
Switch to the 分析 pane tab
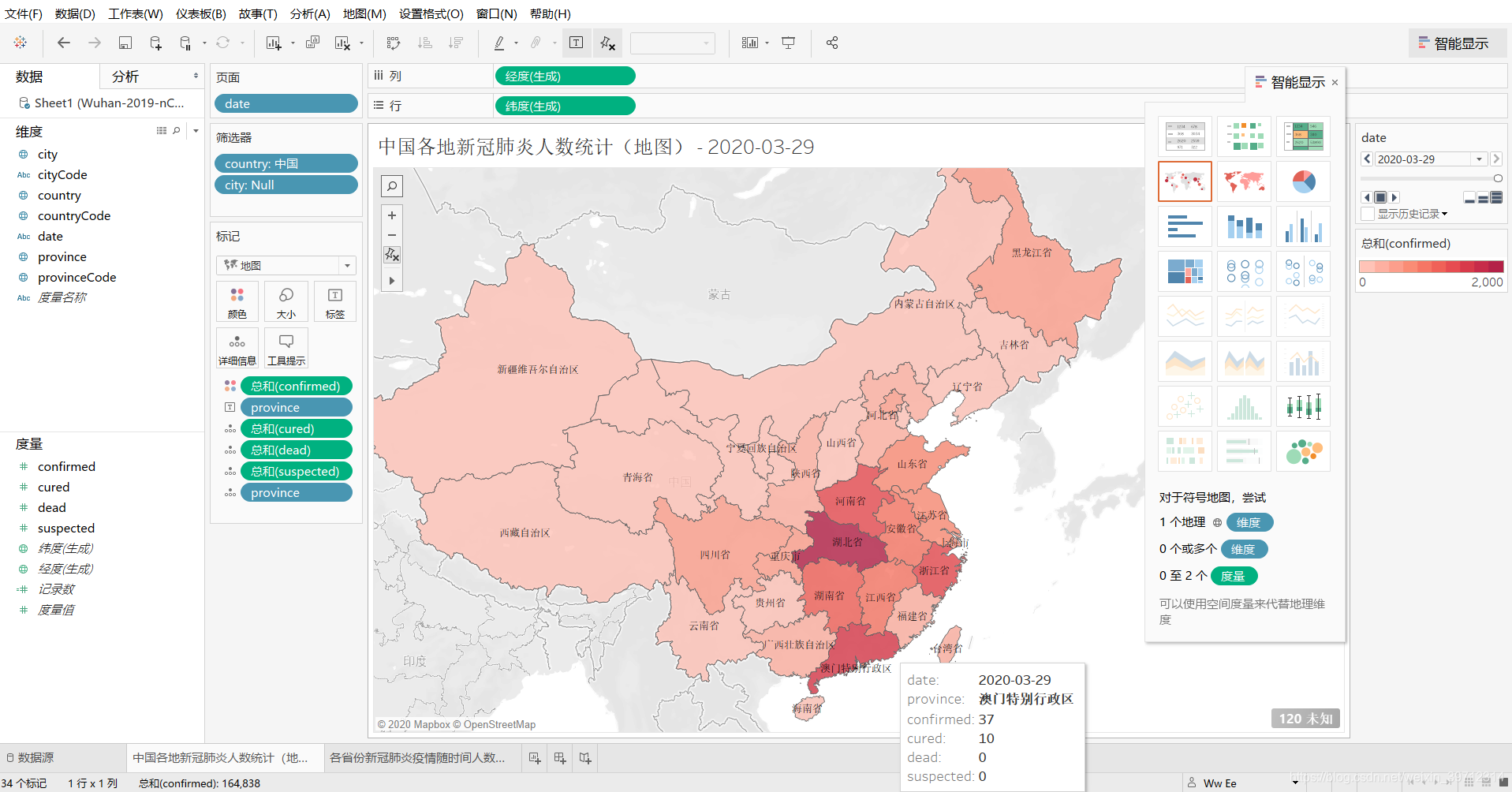(125, 77)
